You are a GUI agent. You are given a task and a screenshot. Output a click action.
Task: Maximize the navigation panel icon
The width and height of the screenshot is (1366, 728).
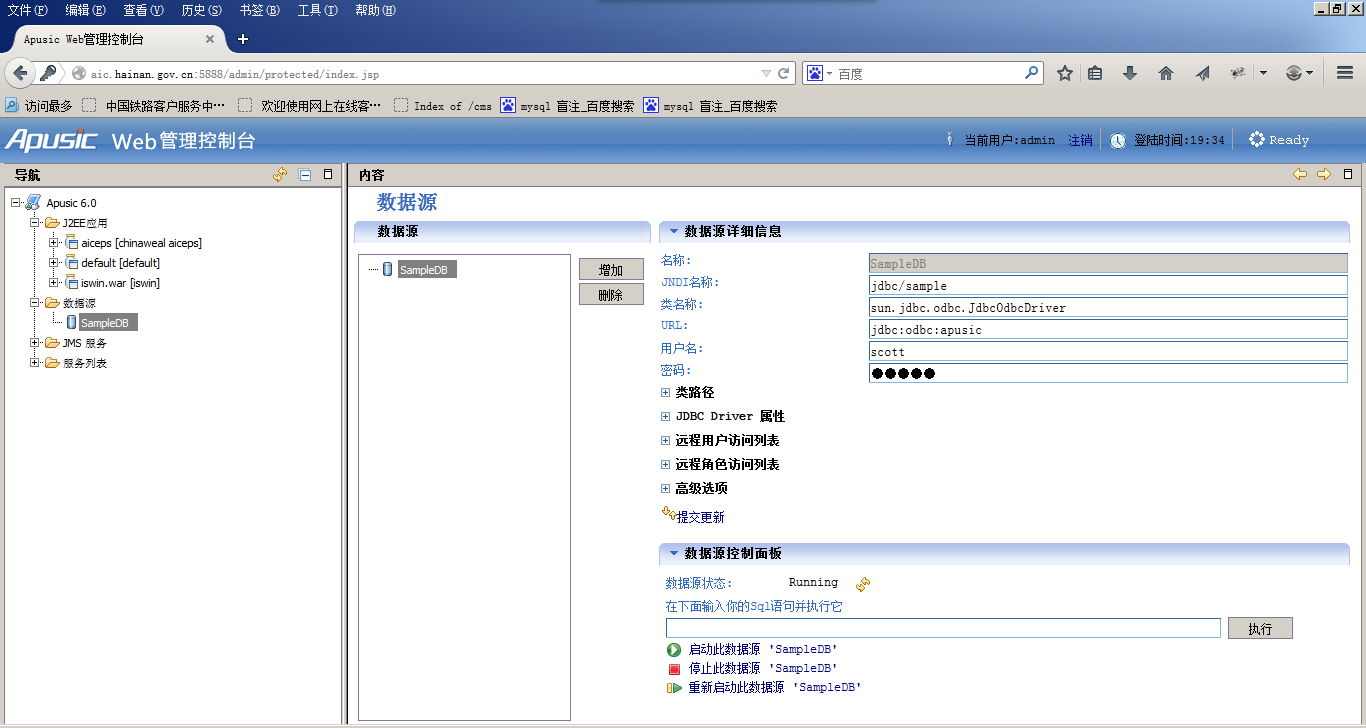coord(327,174)
